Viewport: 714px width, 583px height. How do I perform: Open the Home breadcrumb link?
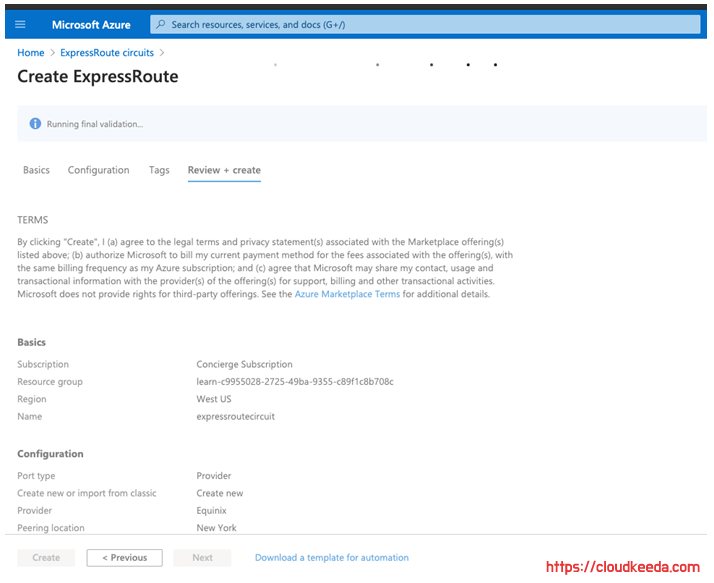[31, 53]
